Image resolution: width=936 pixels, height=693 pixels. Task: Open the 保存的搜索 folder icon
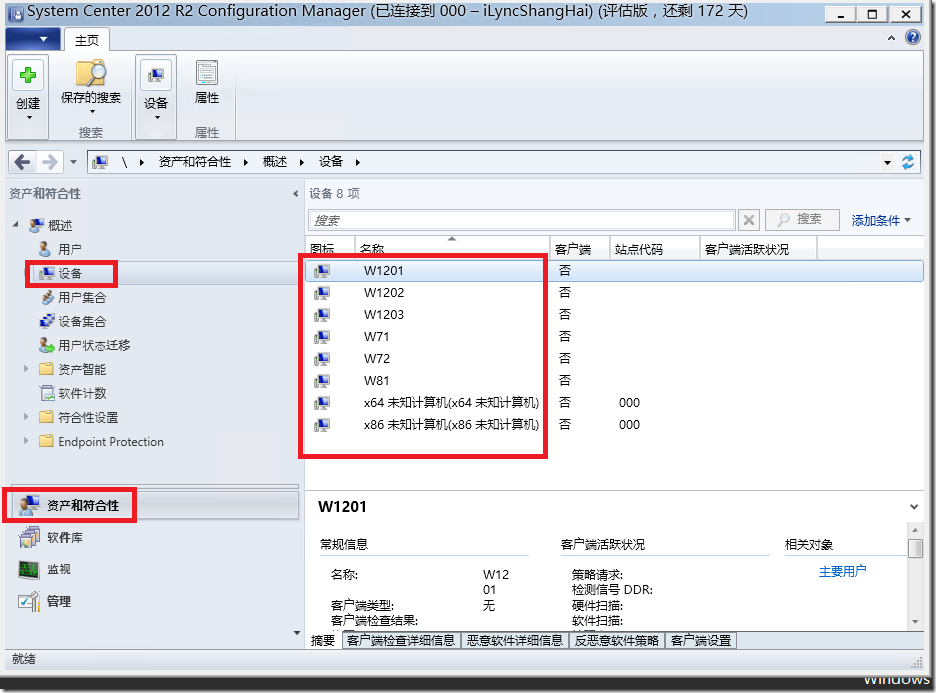point(91,73)
